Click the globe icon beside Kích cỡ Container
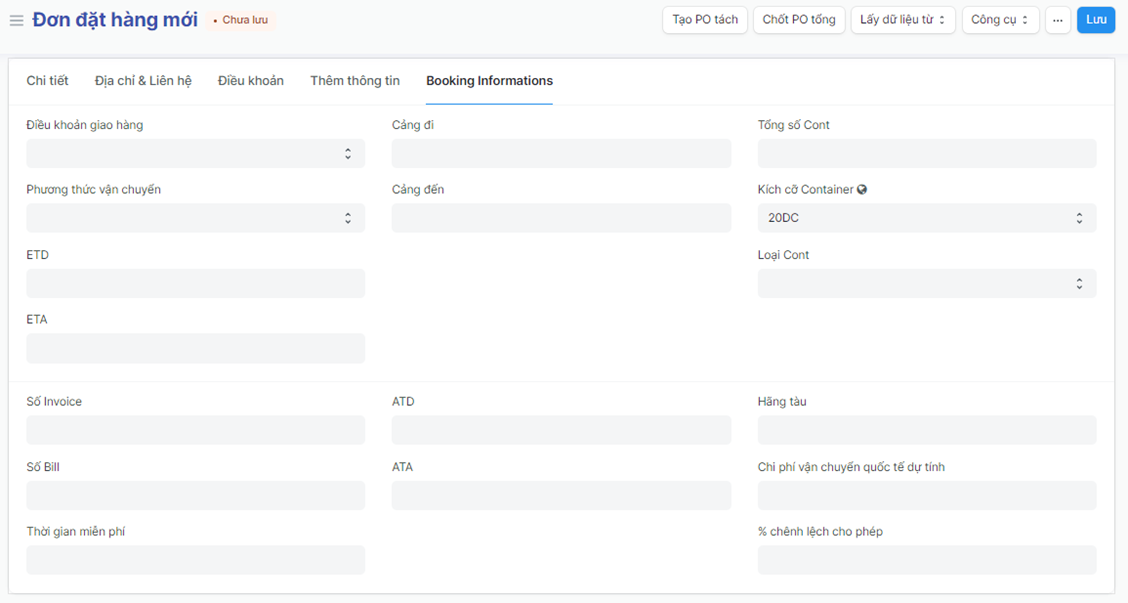The width and height of the screenshot is (1128, 603). tap(862, 190)
